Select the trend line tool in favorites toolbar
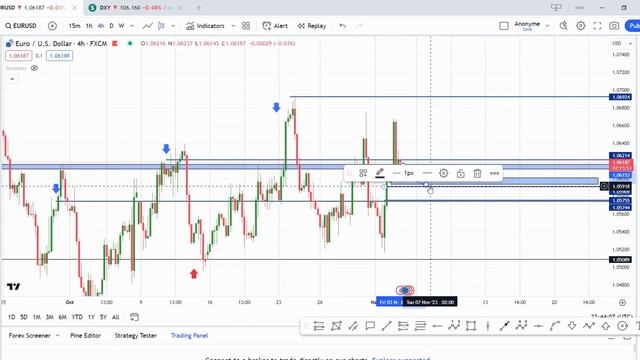 [386, 326]
